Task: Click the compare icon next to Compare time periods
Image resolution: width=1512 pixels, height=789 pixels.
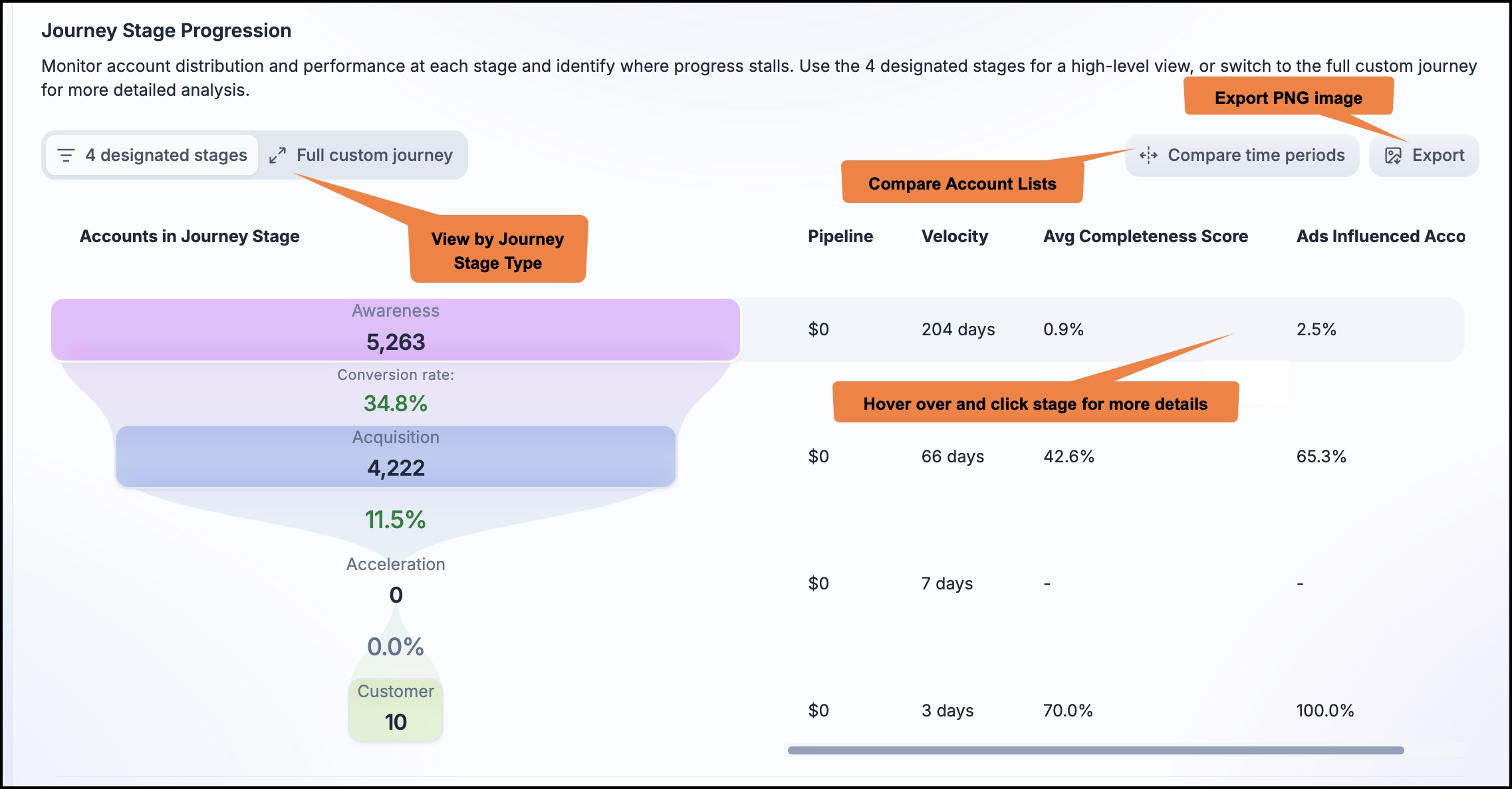Action: point(1148,156)
